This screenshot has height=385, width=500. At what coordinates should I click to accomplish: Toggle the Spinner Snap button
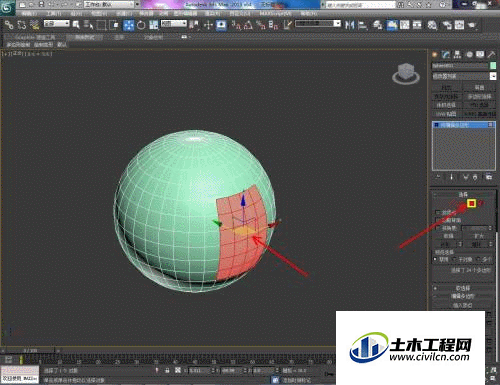273,25
